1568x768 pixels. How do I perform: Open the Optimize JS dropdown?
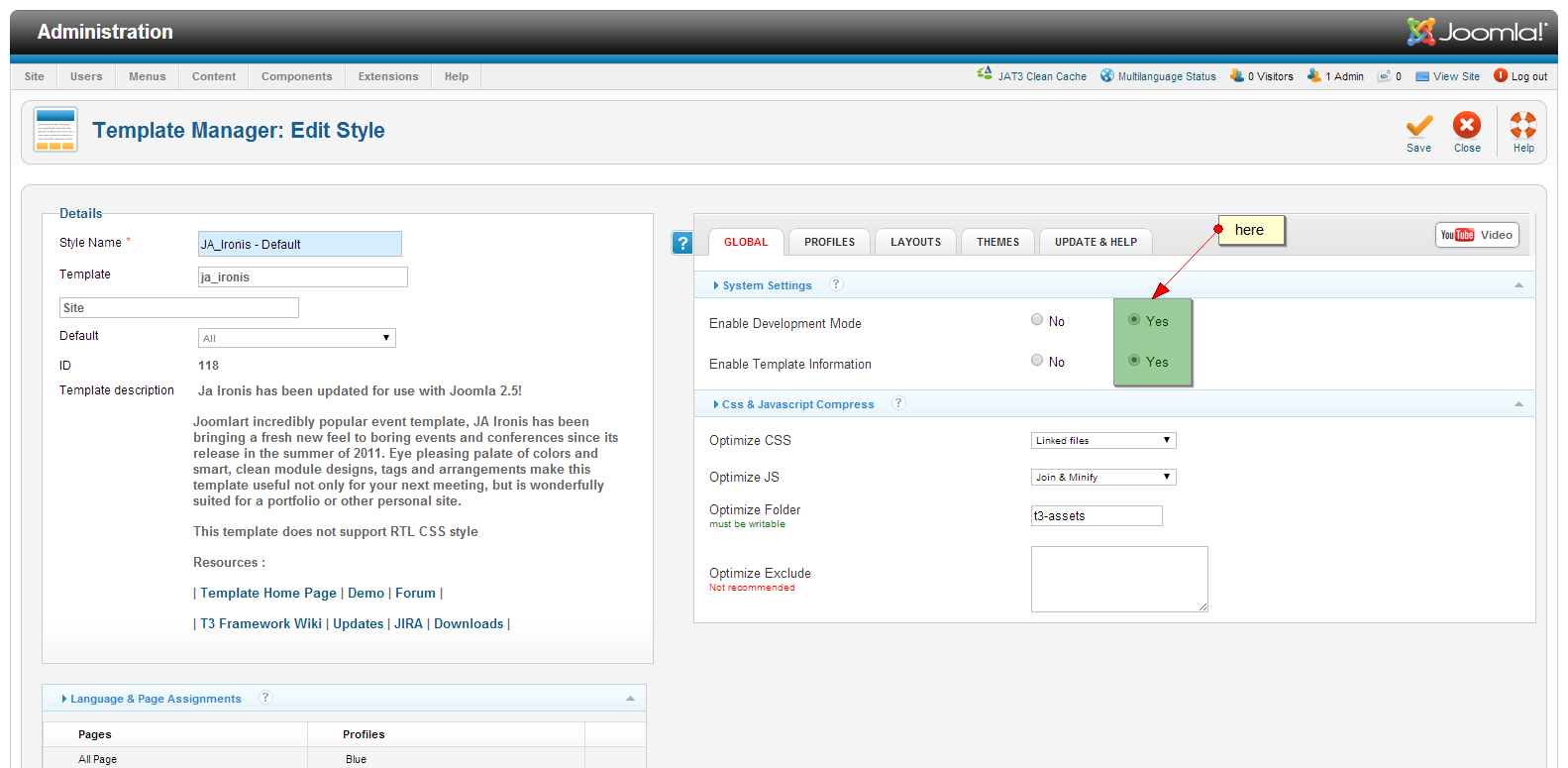coord(1102,478)
